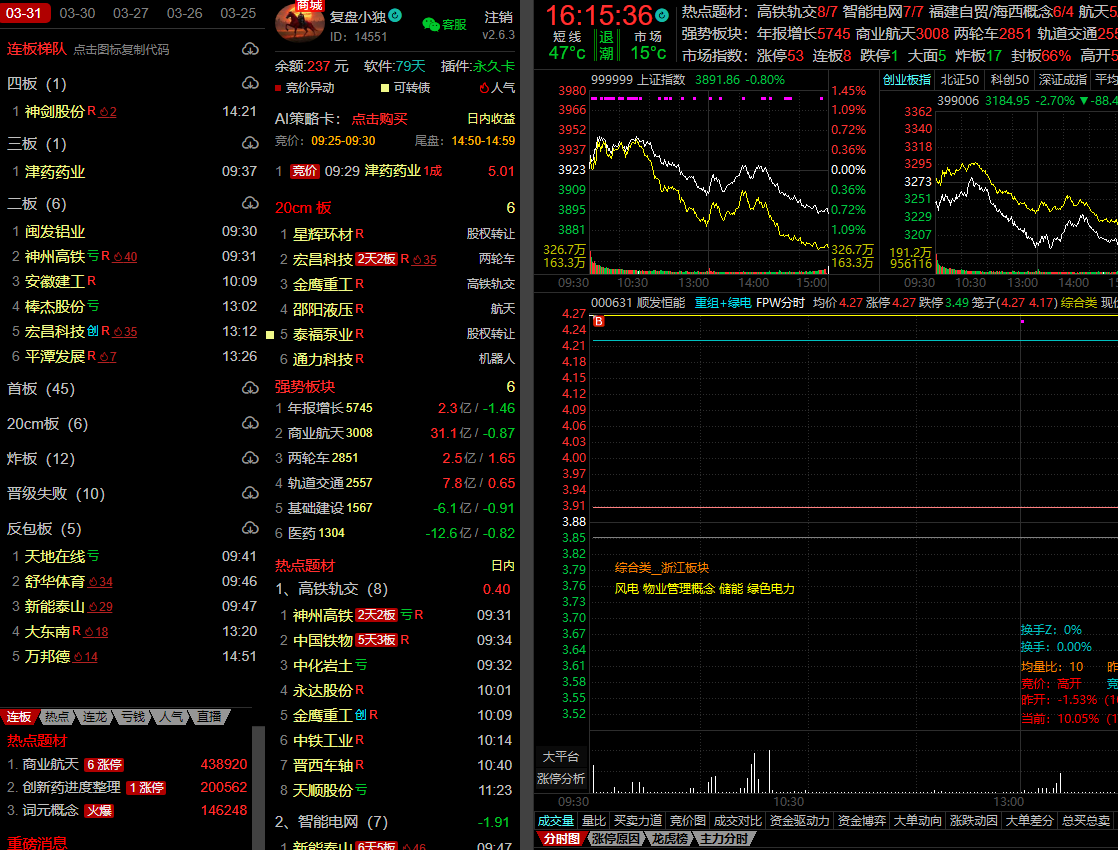Click the flame popularity icon beside 神剑股份
Viewport: 1118px width, 850px height.
106,112
